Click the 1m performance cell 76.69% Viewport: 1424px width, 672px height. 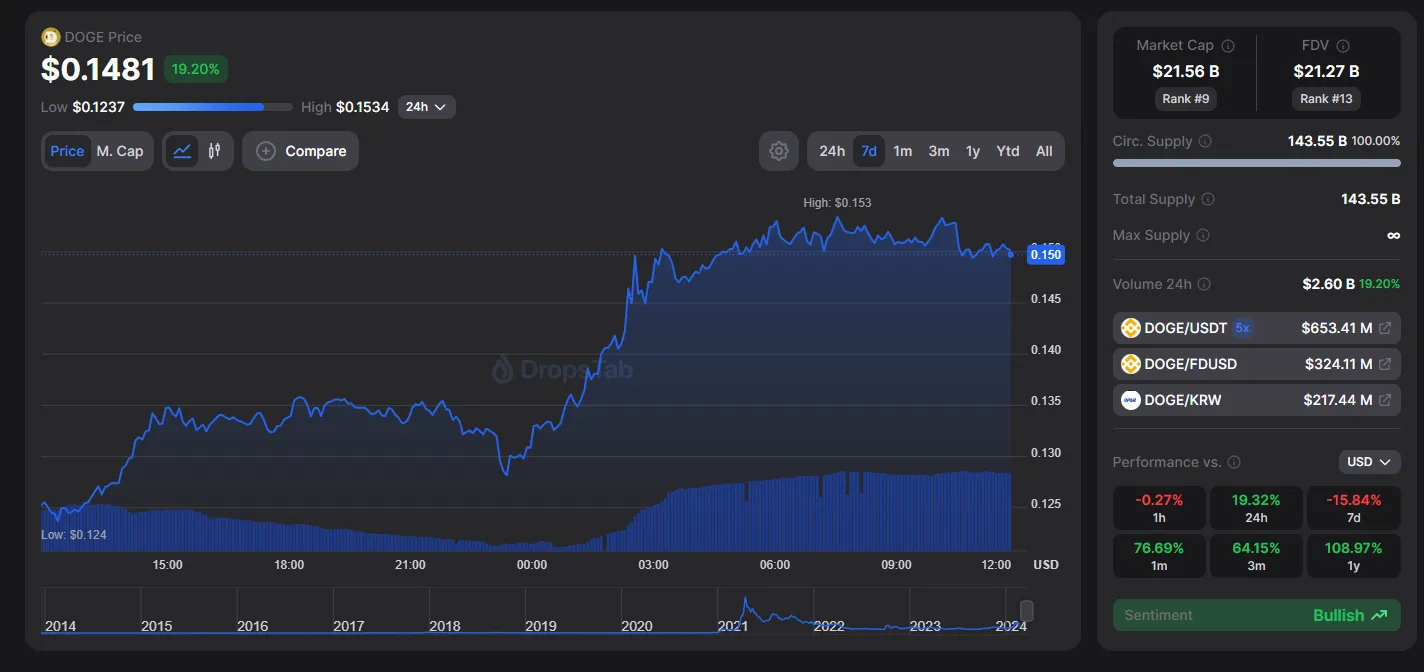(1159, 556)
